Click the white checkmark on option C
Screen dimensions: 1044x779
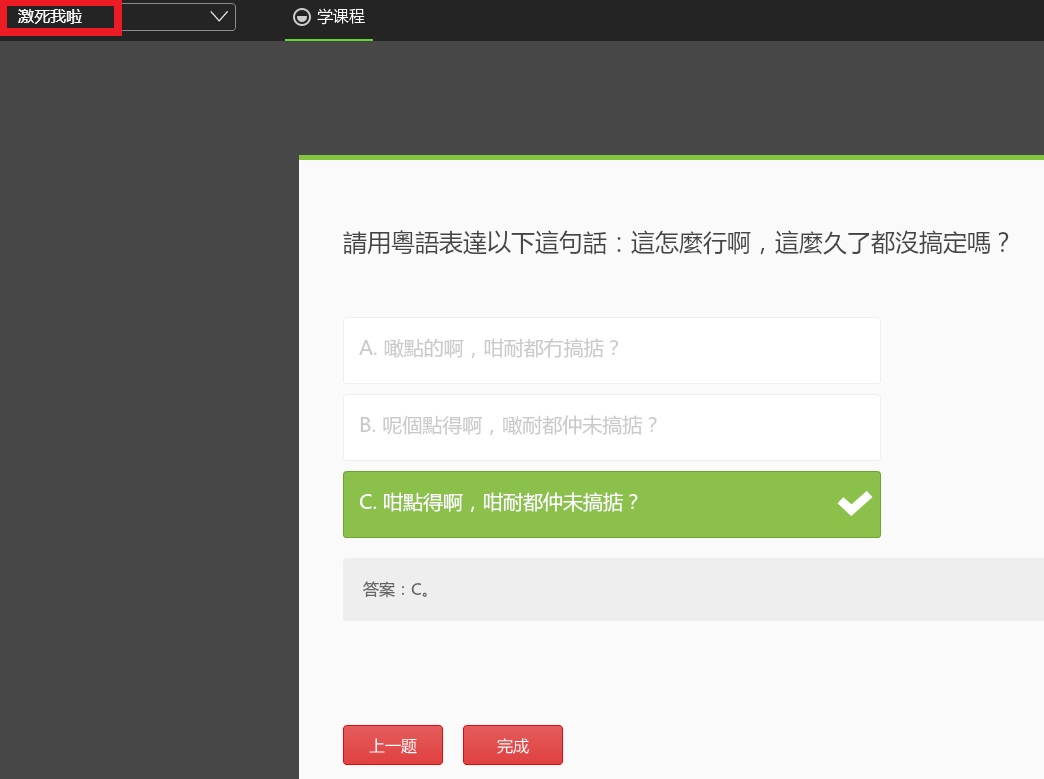pyautogui.click(x=854, y=504)
